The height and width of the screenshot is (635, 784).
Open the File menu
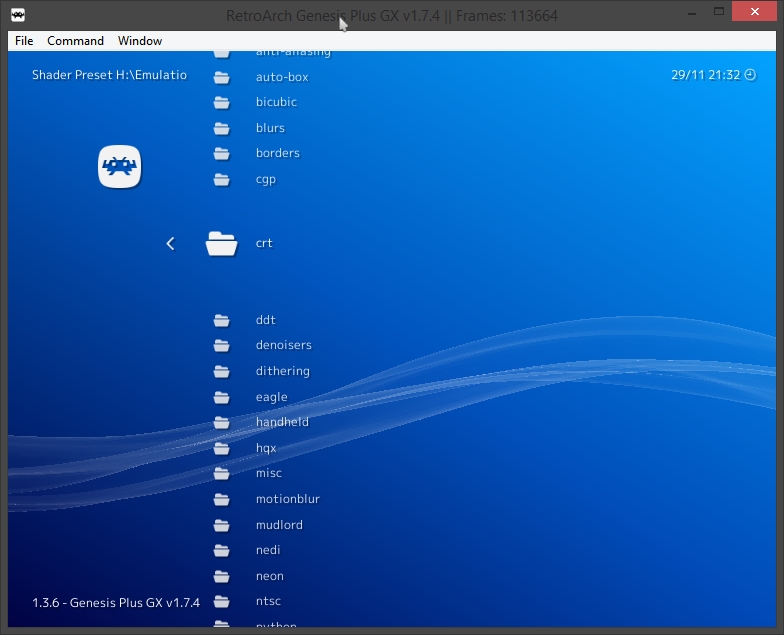point(24,41)
